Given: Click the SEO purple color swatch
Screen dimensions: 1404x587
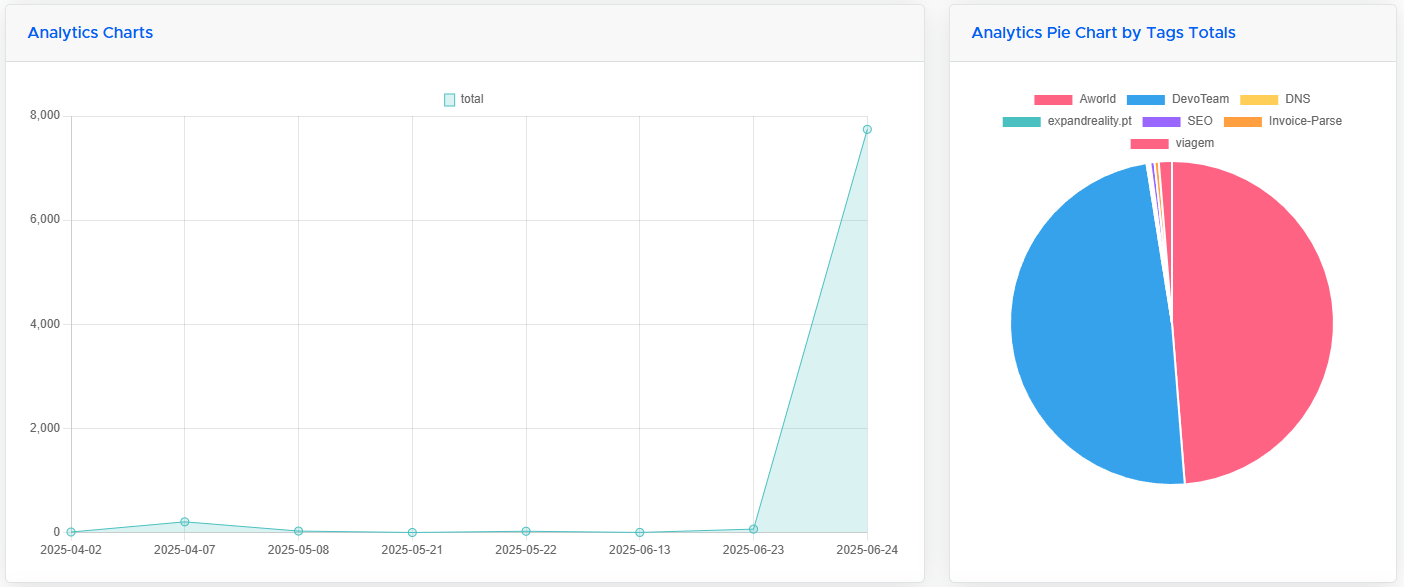Looking at the screenshot, I should point(1161,122).
